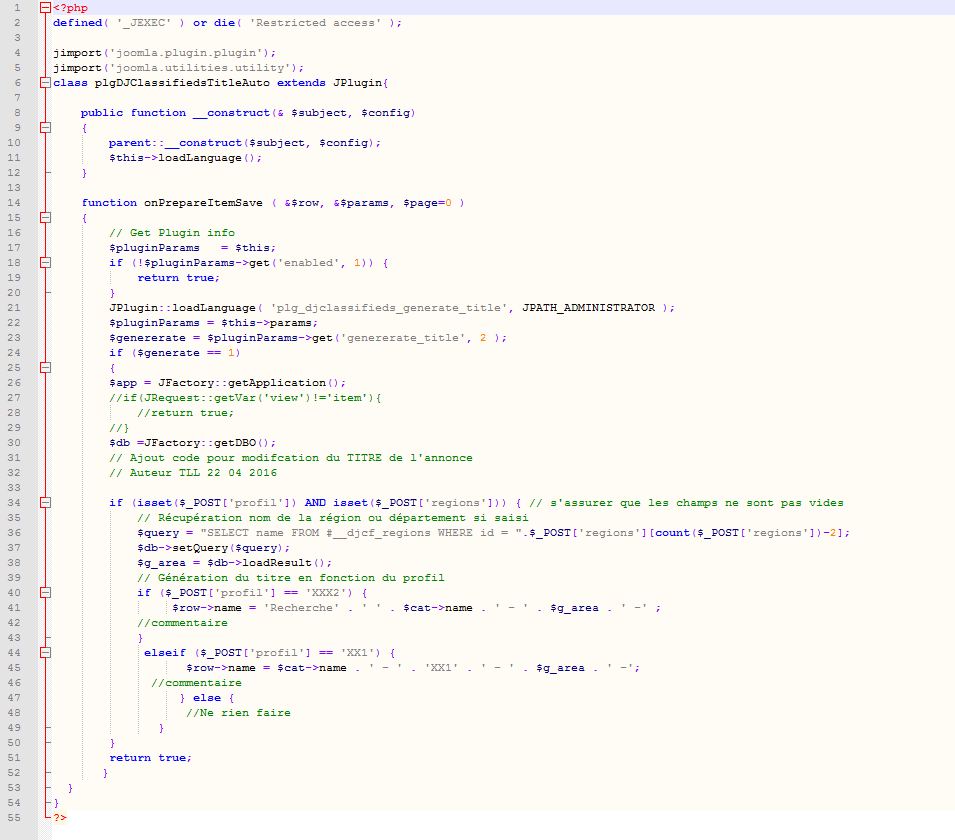Click the 'Restricted access' string
This screenshot has width=955, height=840.
tap(315, 23)
